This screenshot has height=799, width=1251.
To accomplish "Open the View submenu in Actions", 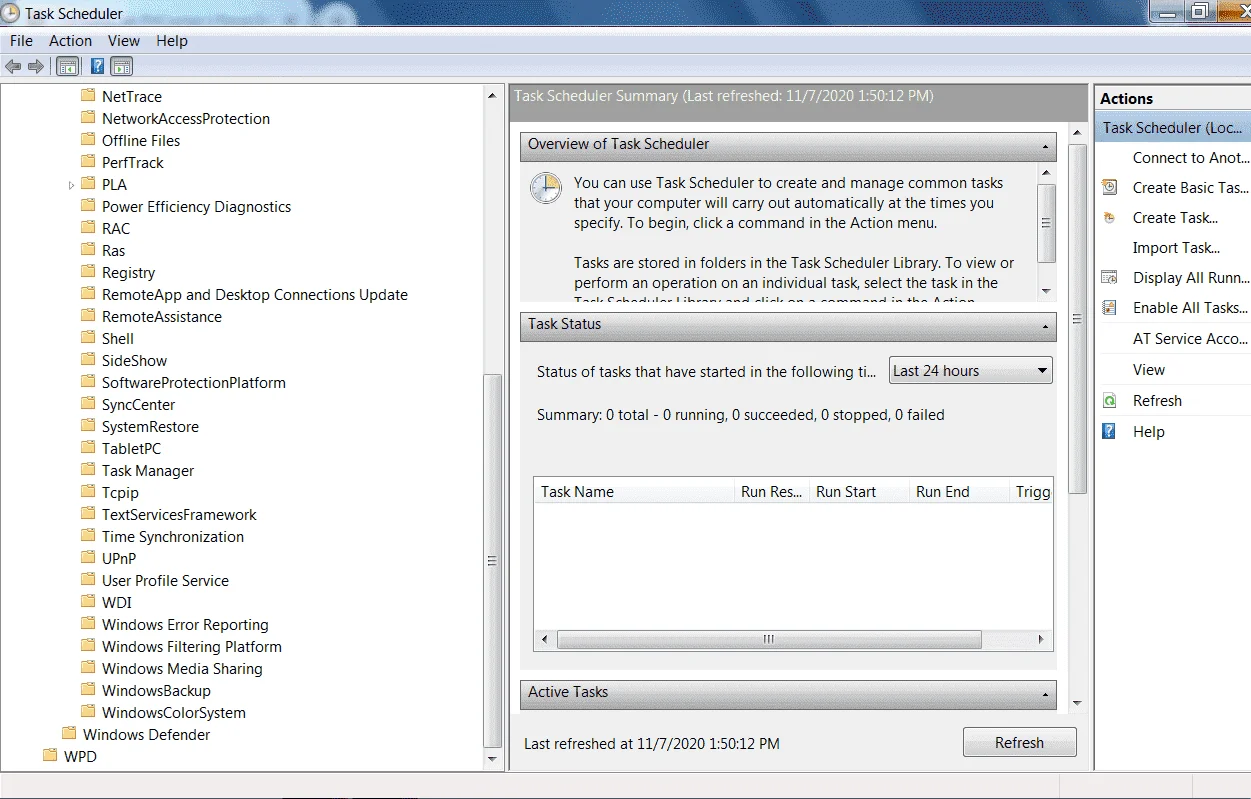I will pos(1149,369).
